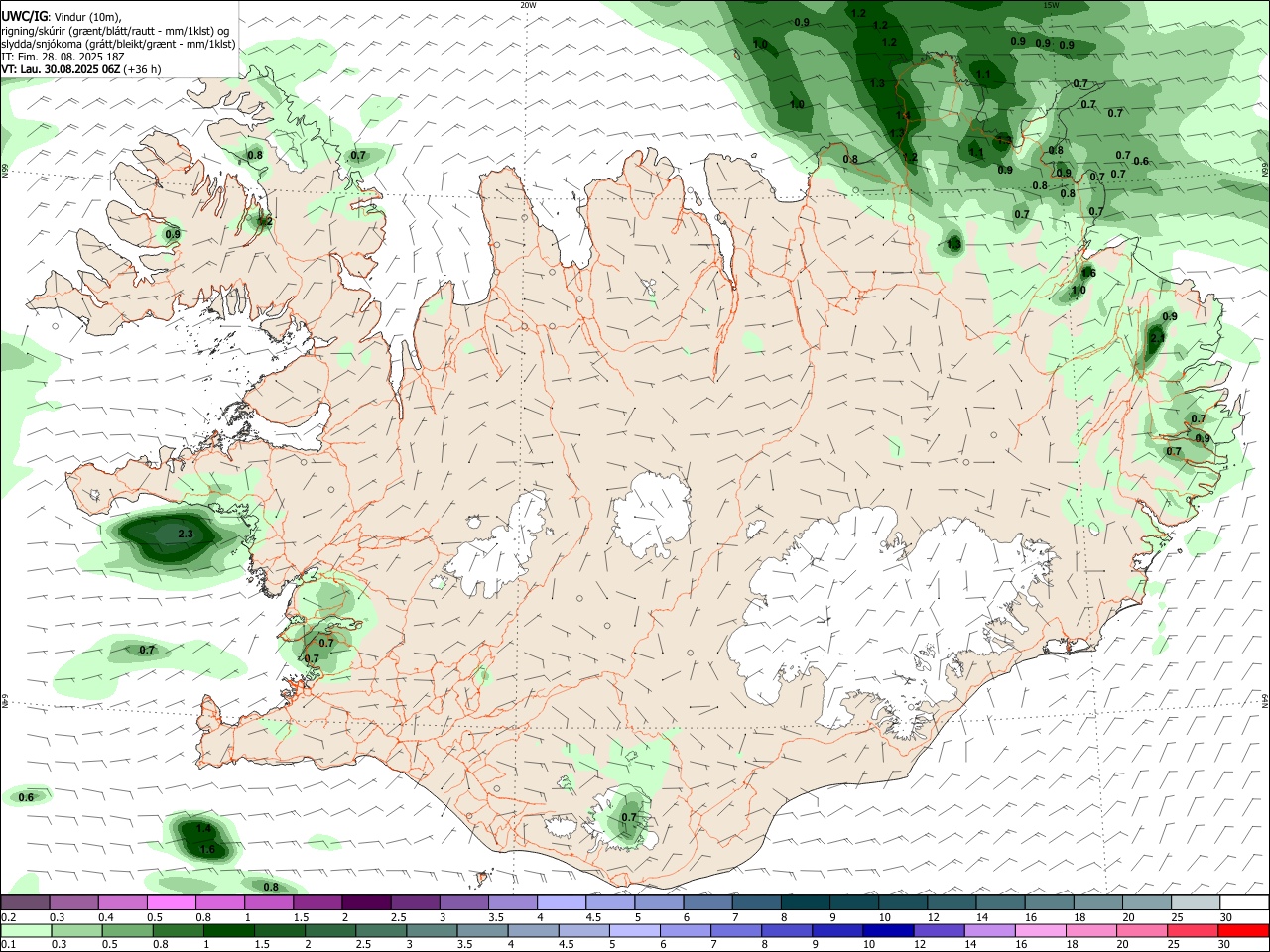Select the rain scale swatch starting at 0.3
Image resolution: width=1270 pixels, height=952 pixels.
(x=76, y=931)
